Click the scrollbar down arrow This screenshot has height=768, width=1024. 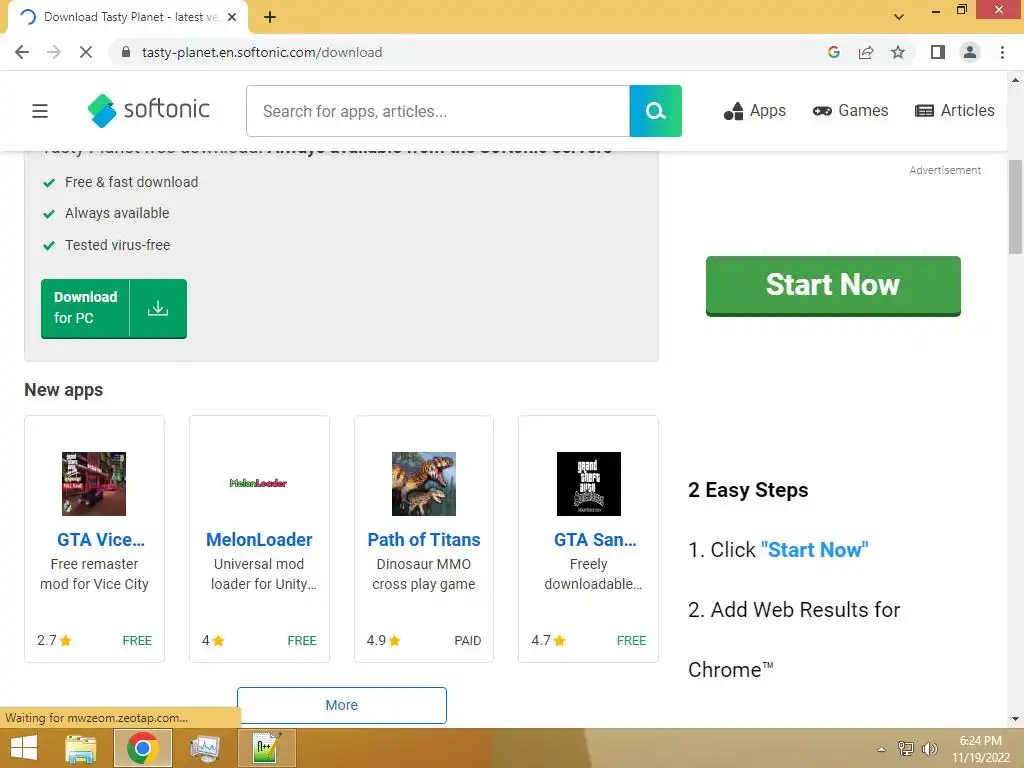[x=1015, y=719]
